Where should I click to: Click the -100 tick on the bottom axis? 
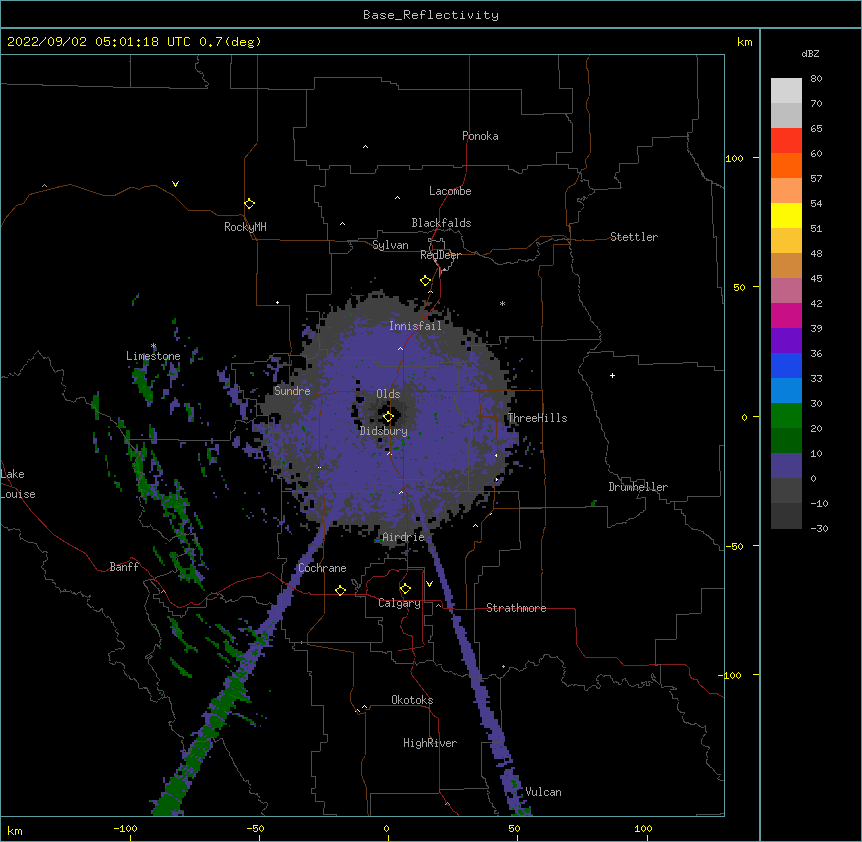(125, 828)
